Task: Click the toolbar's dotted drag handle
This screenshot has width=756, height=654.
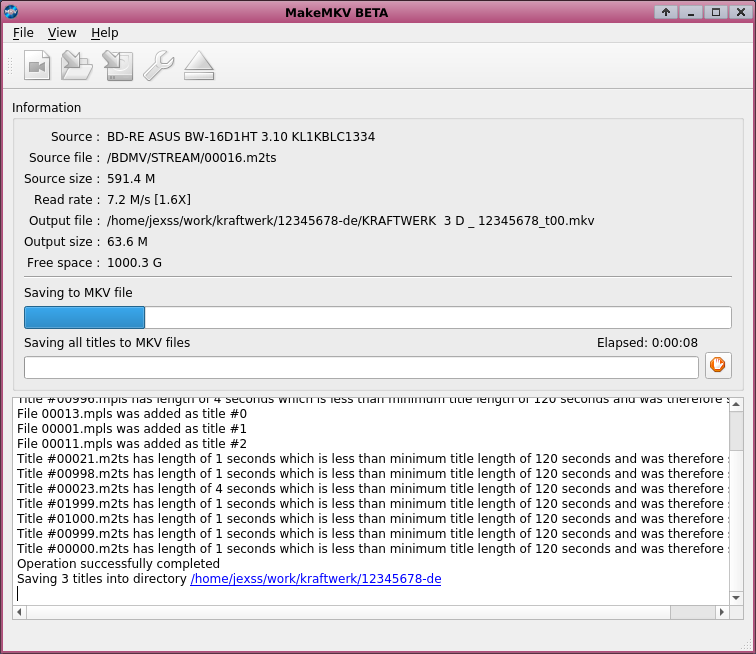Action: 11,66
